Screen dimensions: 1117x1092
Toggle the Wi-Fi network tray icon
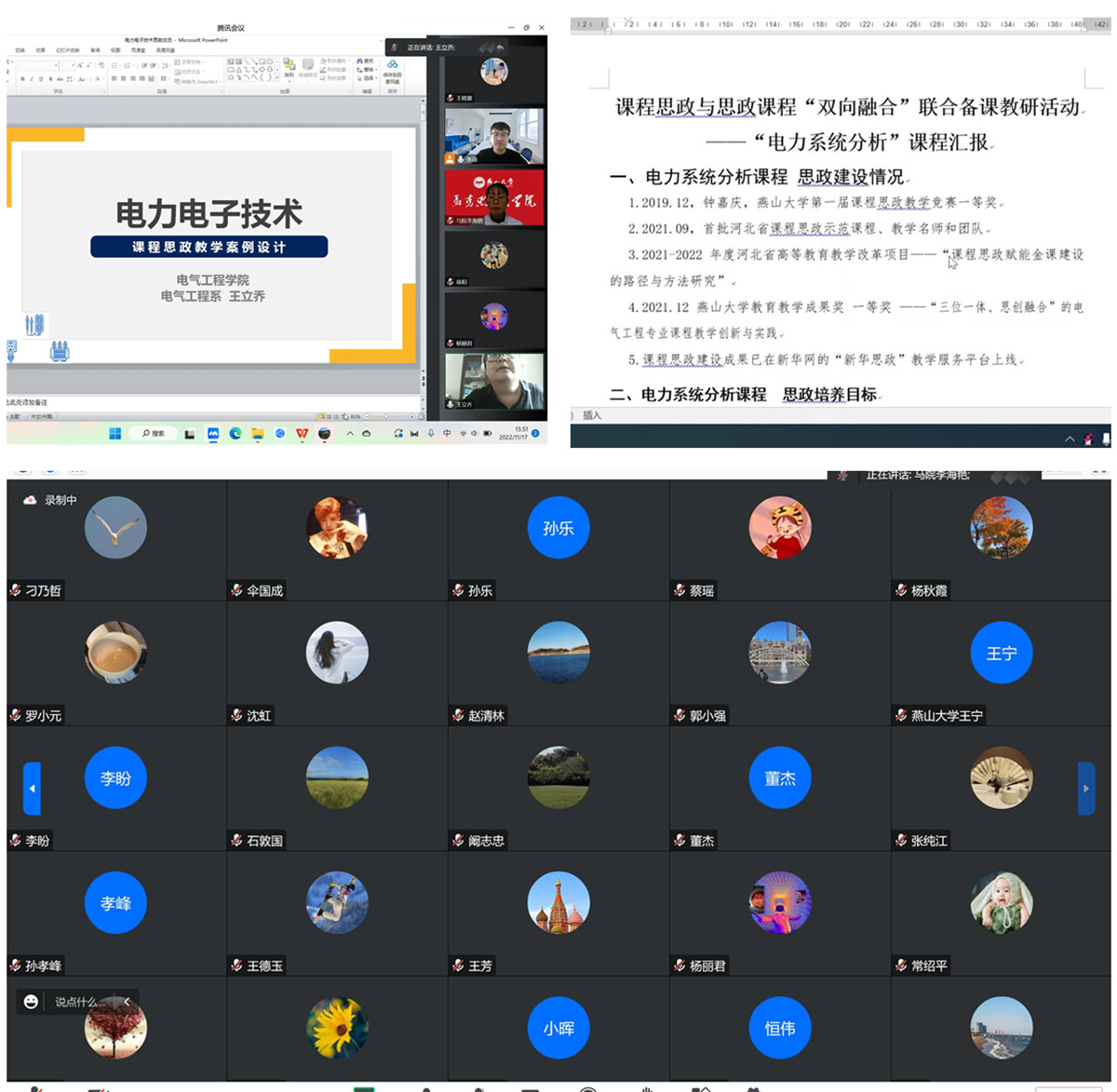(x=463, y=434)
